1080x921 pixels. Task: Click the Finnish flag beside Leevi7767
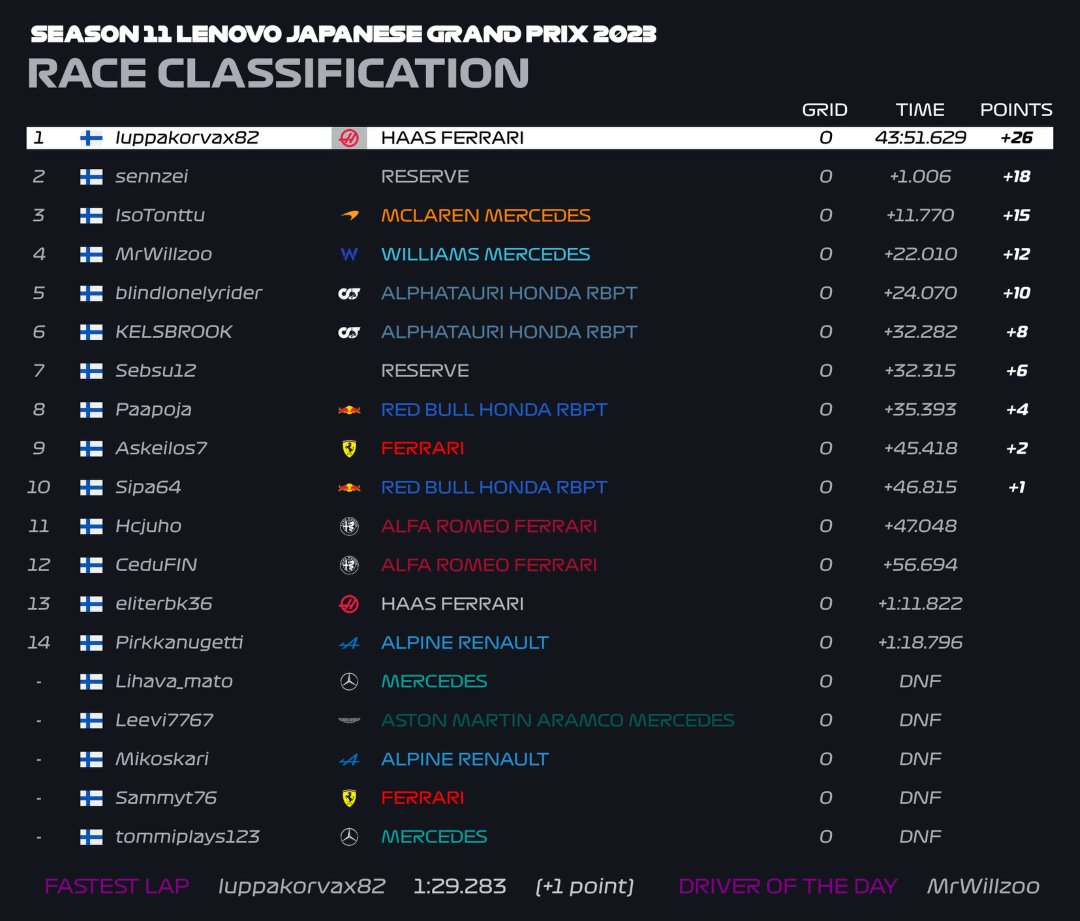pos(91,721)
